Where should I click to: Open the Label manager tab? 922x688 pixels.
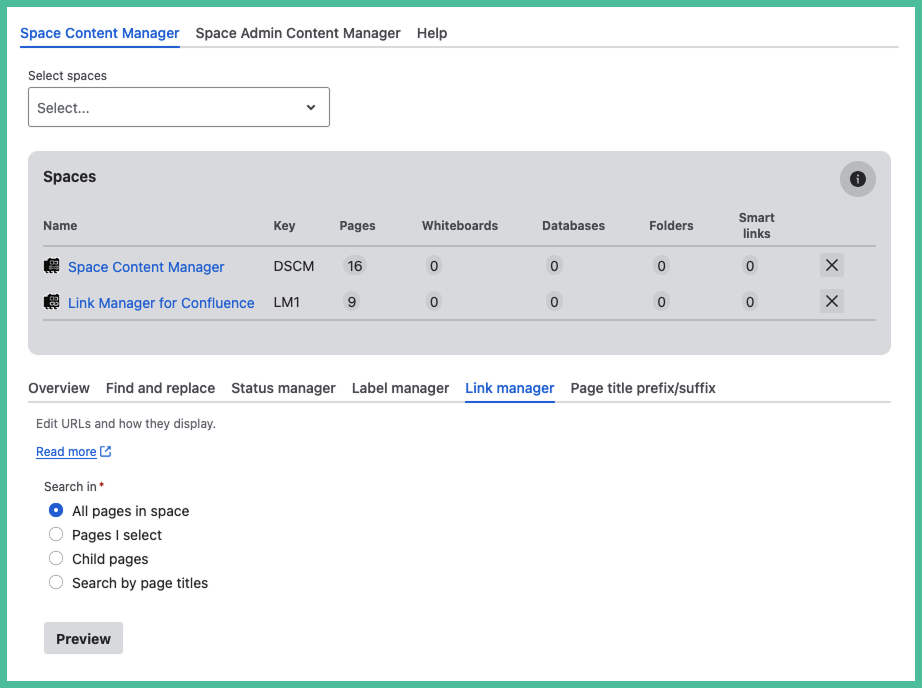tap(400, 388)
